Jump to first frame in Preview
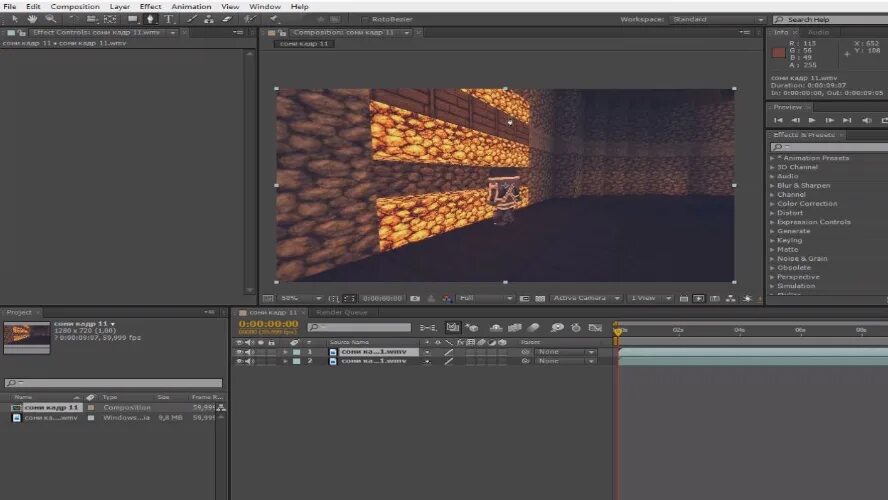888x500 pixels. click(x=778, y=120)
